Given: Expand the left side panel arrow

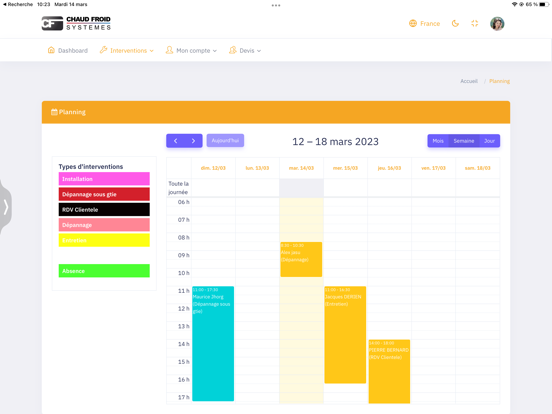Looking at the screenshot, I should coord(6,207).
